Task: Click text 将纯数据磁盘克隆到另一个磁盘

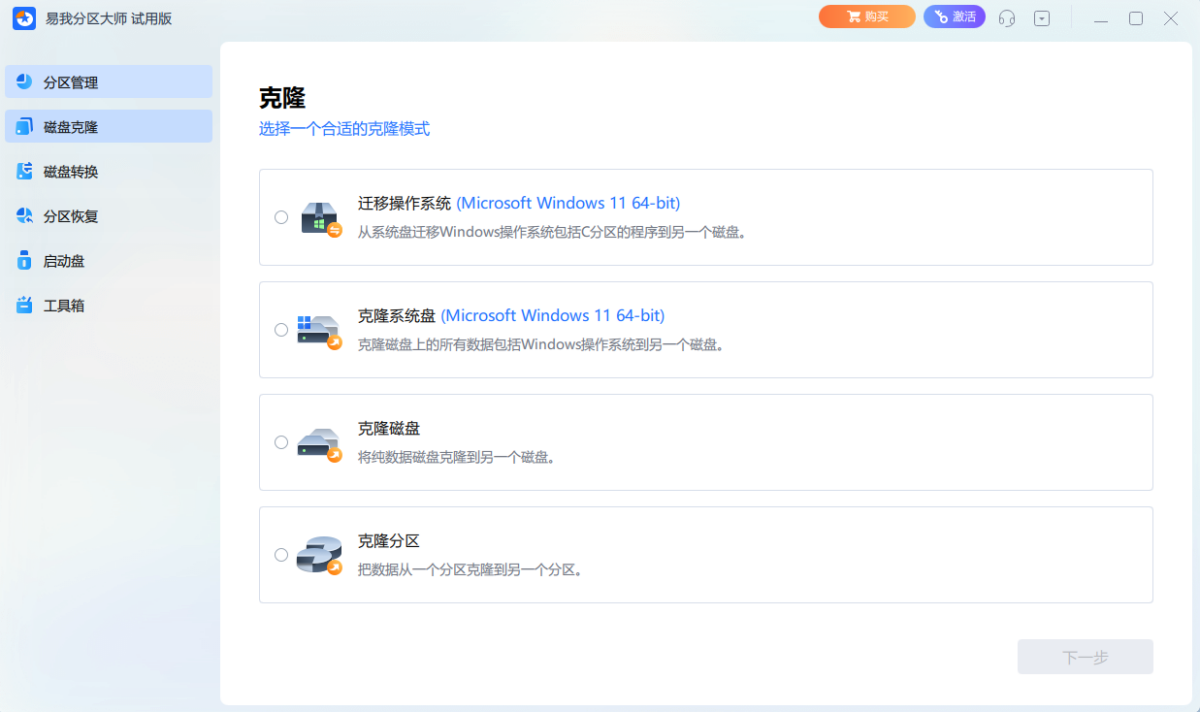Action: pos(456,457)
